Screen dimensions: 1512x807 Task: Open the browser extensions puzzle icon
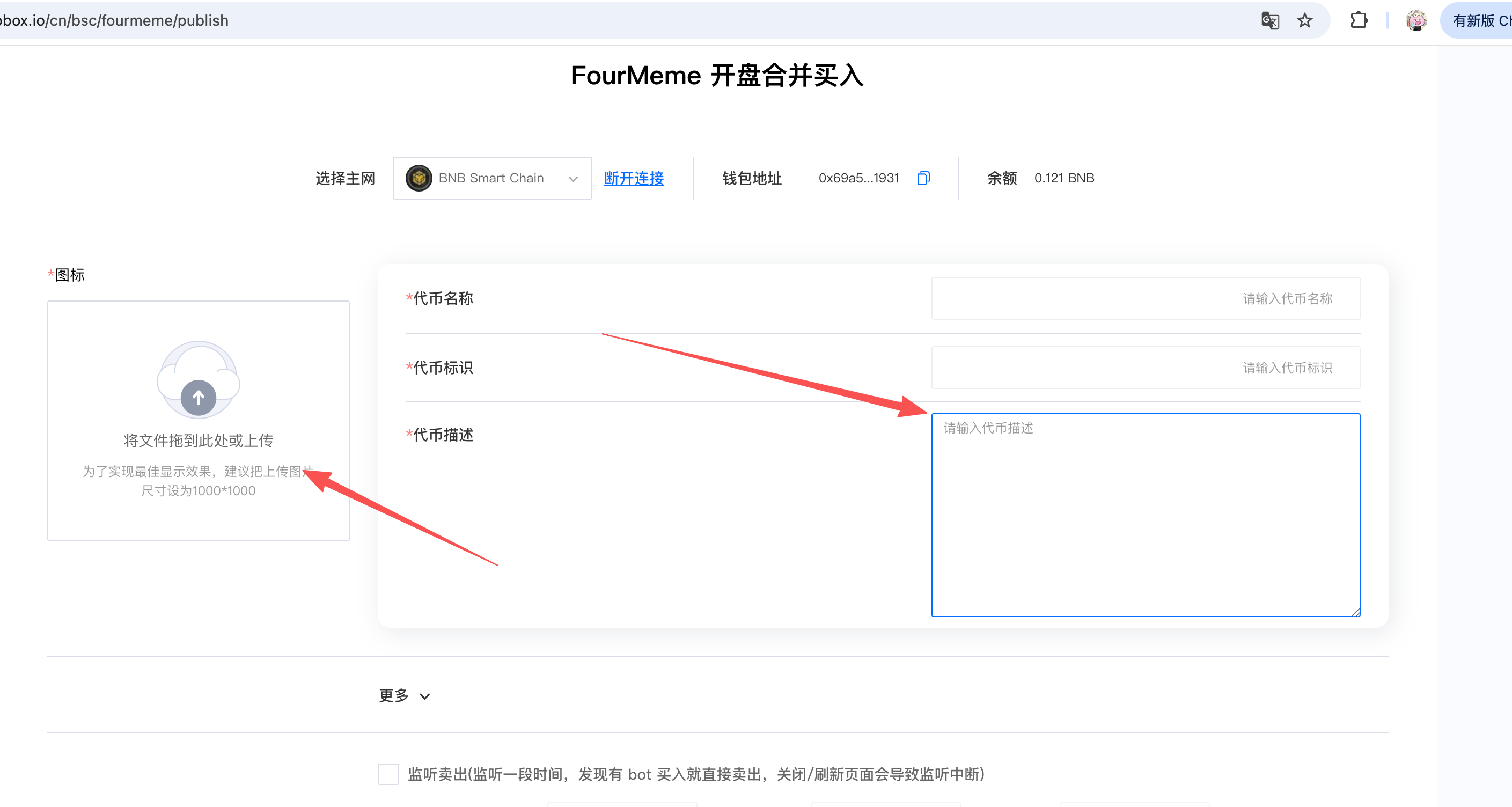click(x=1358, y=20)
